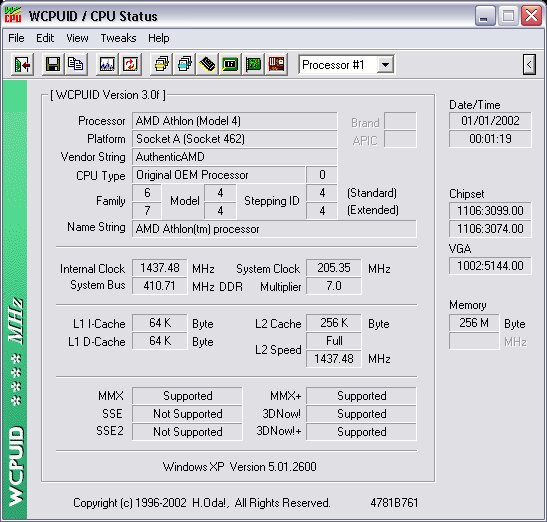Click the exit door icon in toolbar
Screen dimensions: 547x522
22,64
